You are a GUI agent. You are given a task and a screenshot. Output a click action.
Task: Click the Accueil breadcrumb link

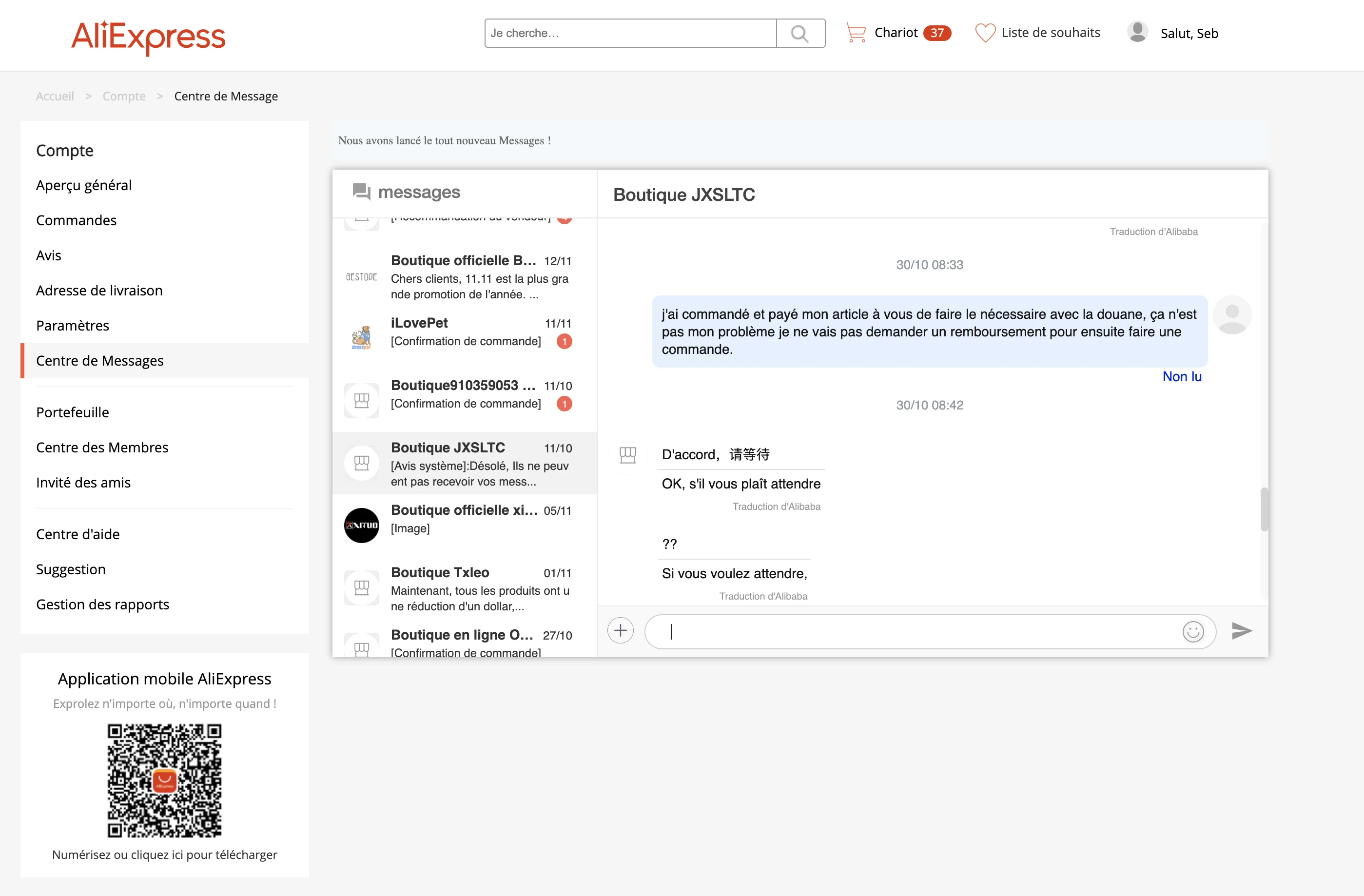tap(55, 97)
